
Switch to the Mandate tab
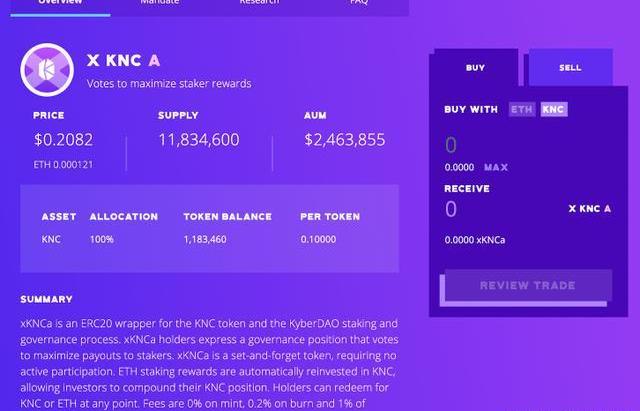[x=161, y=4]
